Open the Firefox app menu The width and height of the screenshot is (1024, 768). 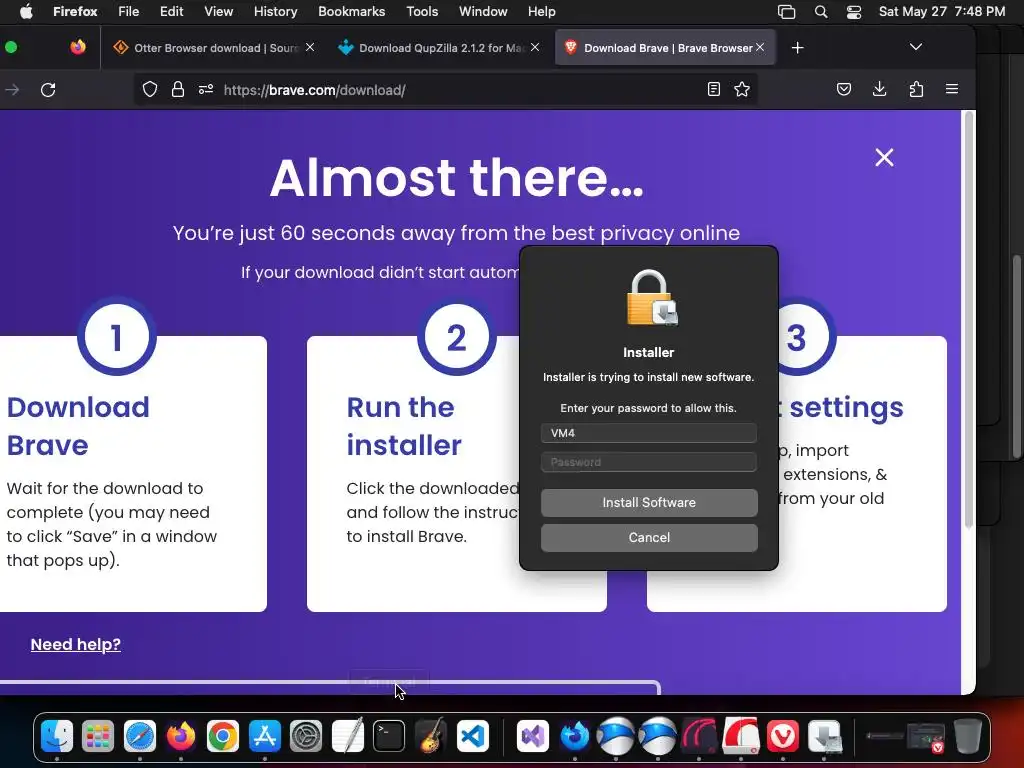pos(75,11)
